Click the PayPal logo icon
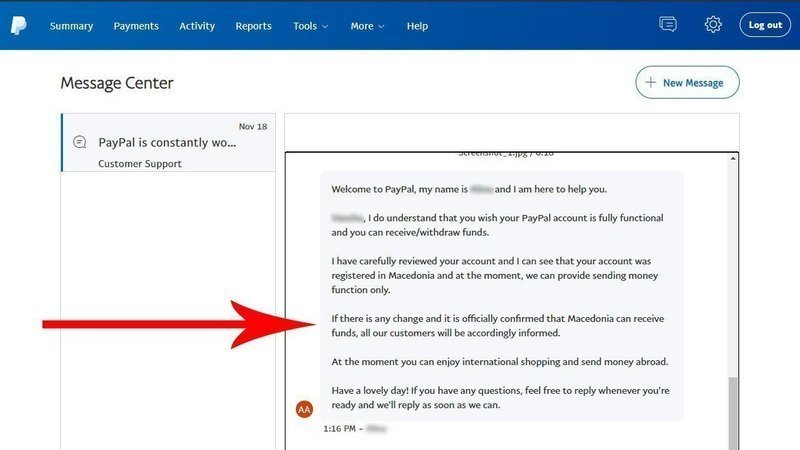The width and height of the screenshot is (800, 450). [x=19, y=26]
